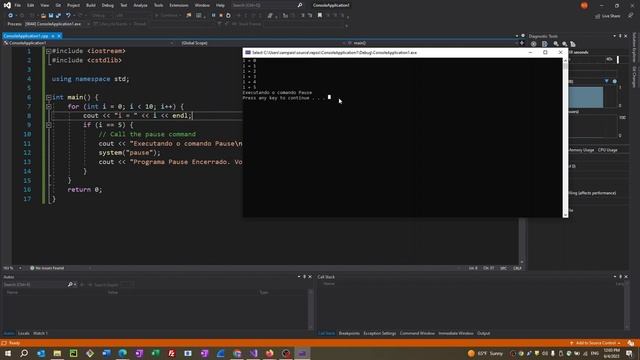
Task: Close the Diagnostic Tools panel
Action: pos(626,36)
